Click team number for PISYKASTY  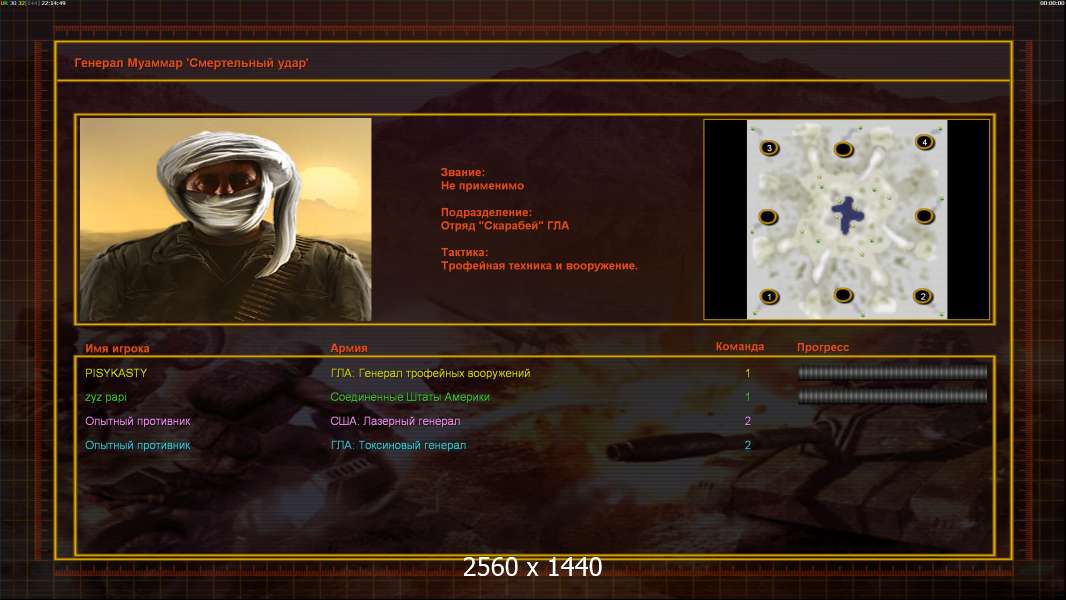(x=747, y=373)
